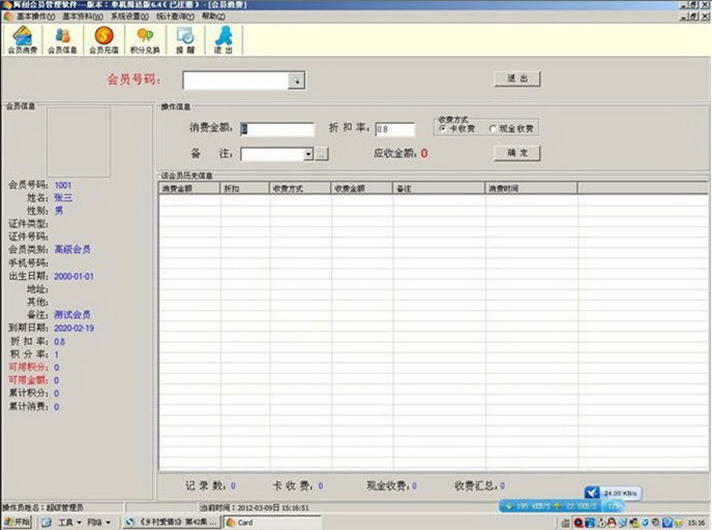Click the 消费时间 column header
The image size is (712, 530).
click(532, 188)
